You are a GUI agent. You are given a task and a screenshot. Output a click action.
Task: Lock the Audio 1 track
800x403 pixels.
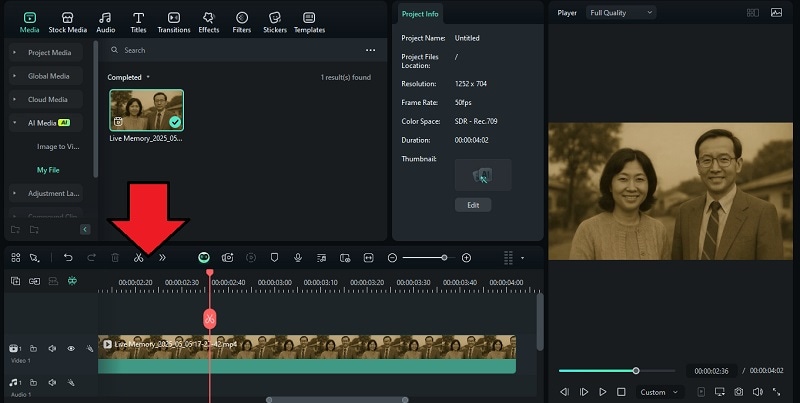coord(34,382)
